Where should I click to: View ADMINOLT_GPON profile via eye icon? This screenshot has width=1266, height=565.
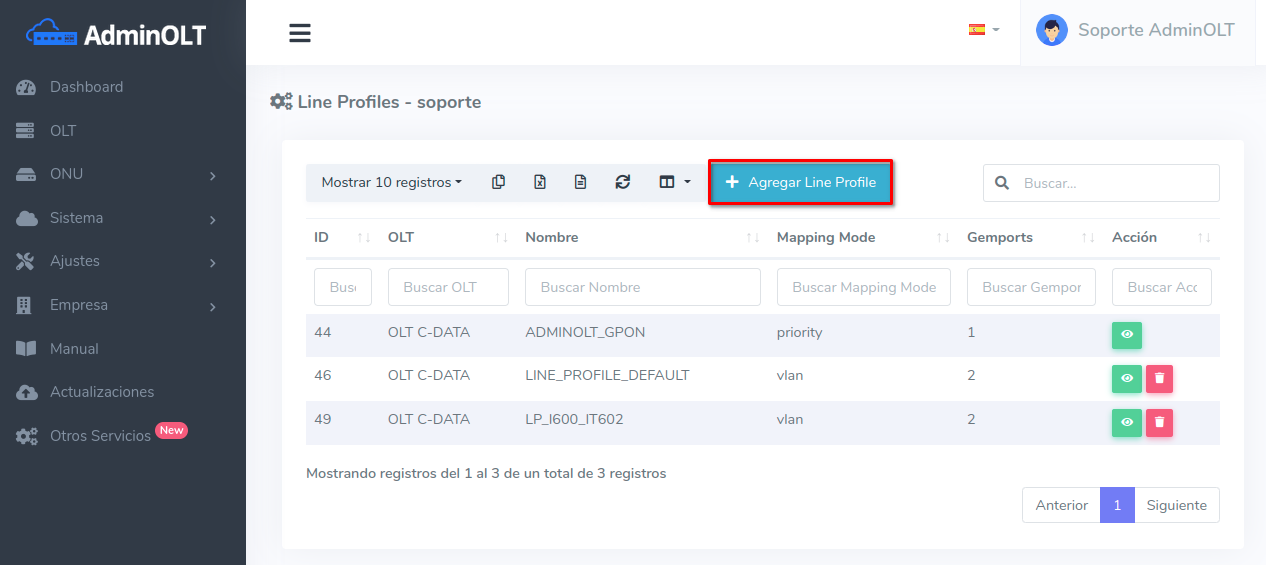[1127, 335]
